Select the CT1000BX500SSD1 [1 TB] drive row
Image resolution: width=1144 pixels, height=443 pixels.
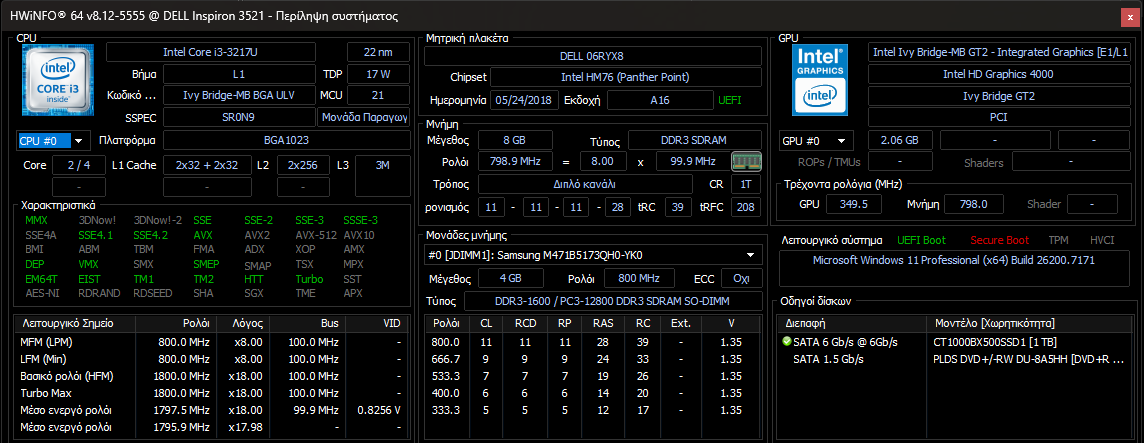pos(954,342)
